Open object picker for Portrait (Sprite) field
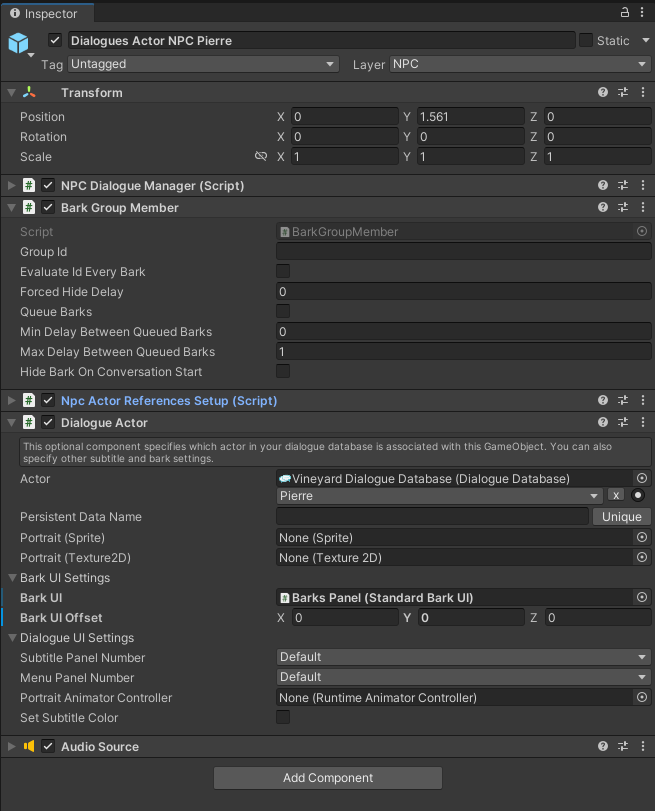The height and width of the screenshot is (811, 655). tap(642, 537)
